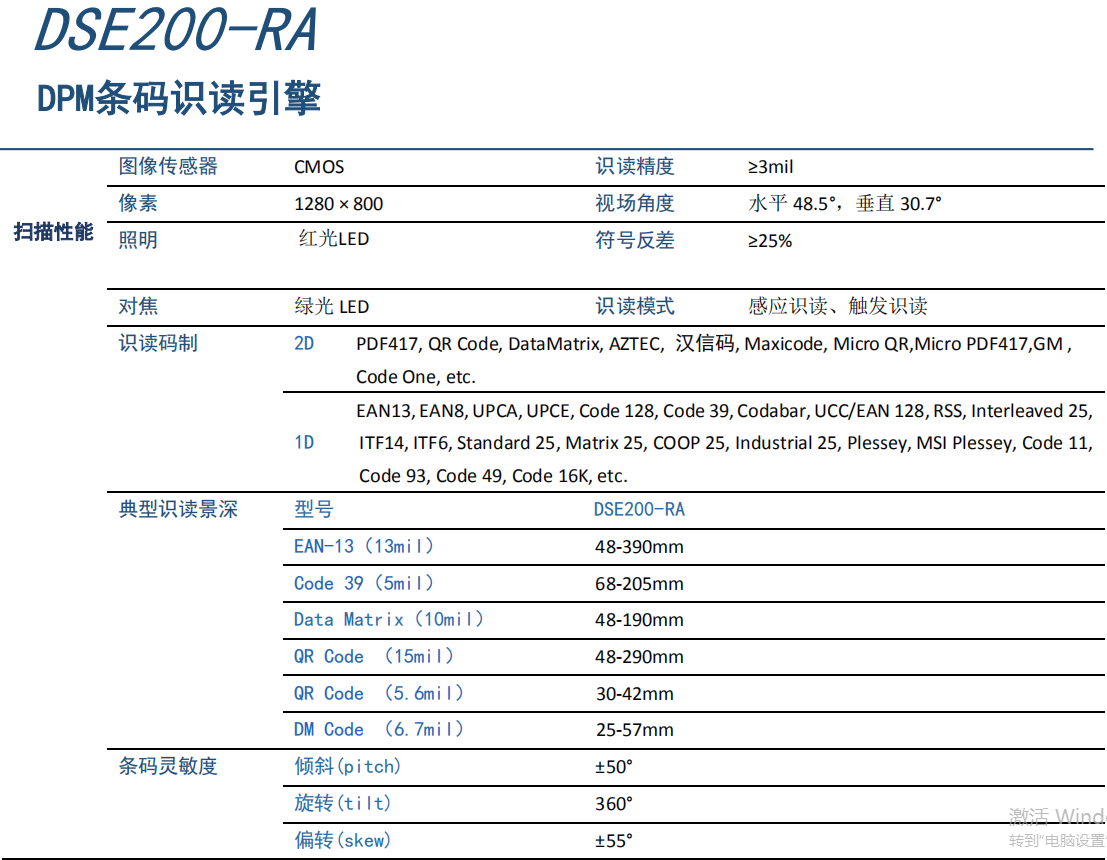This screenshot has width=1107, height=860.
Task: Select the 图像传感器 row header
Action: [153, 166]
